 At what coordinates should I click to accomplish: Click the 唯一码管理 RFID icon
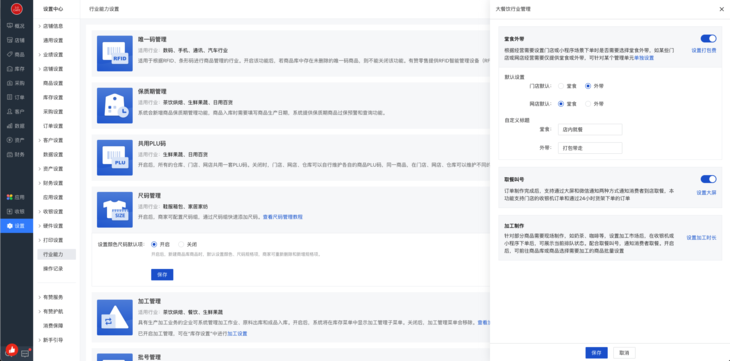[x=115, y=54]
